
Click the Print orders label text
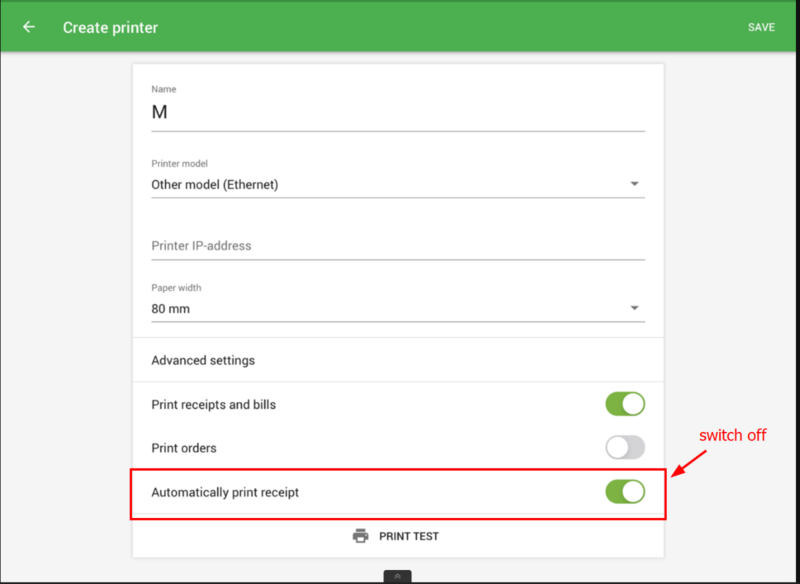click(184, 447)
